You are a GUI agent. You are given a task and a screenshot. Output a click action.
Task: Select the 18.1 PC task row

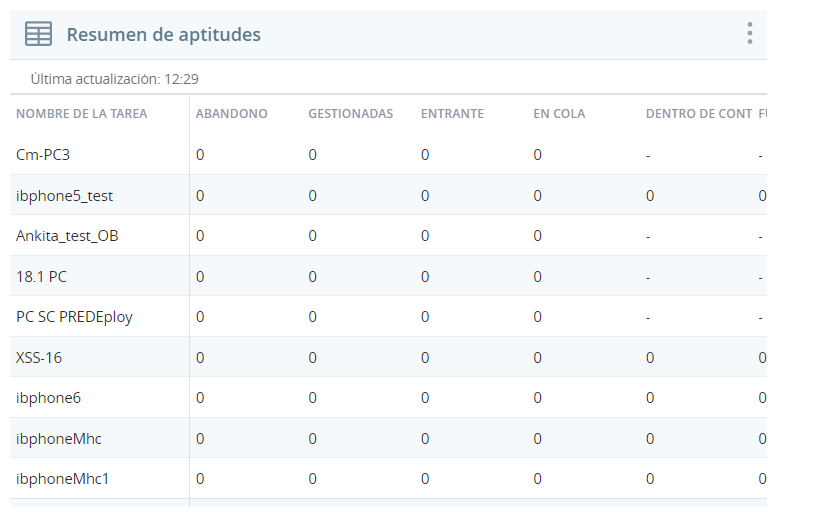(388, 276)
